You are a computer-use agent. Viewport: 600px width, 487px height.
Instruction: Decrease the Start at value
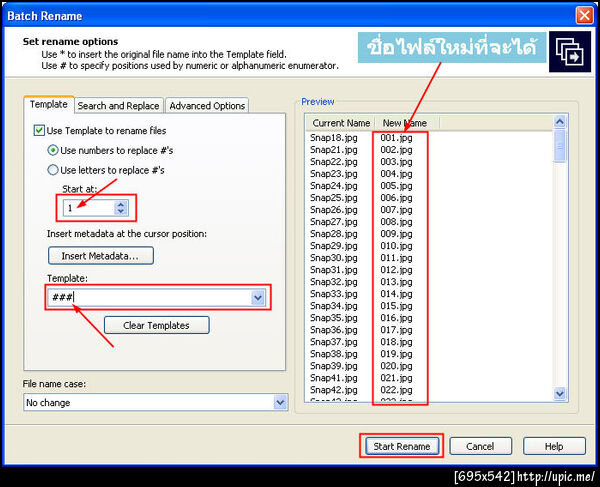[x=121, y=212]
